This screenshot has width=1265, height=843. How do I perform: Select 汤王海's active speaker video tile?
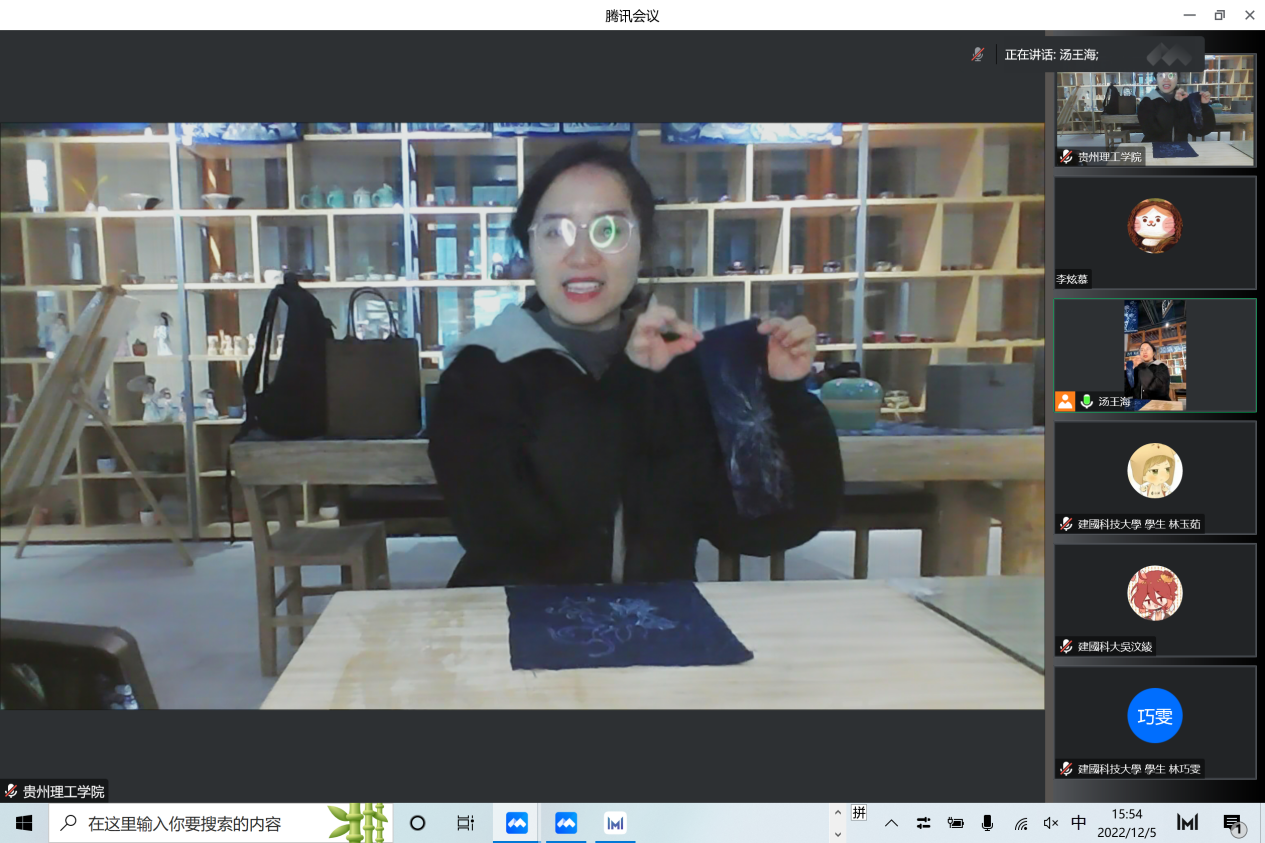(x=1155, y=354)
